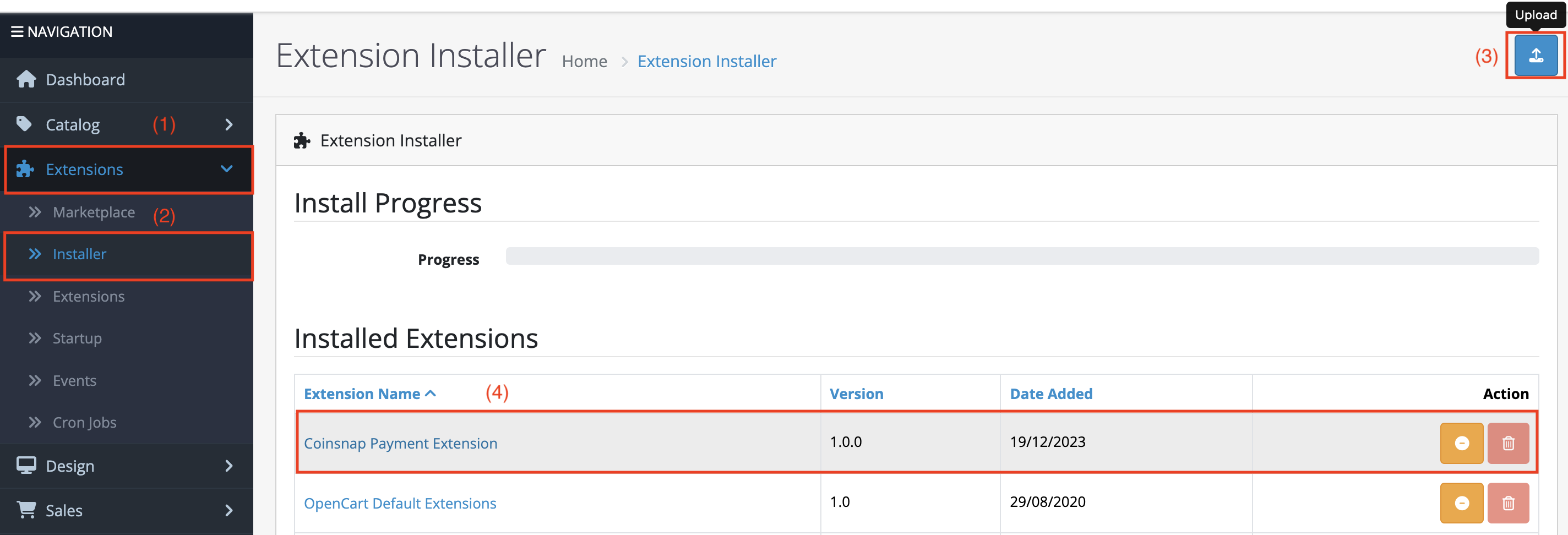Image resolution: width=1568 pixels, height=535 pixels.
Task: Open the Cron Jobs submenu item
Action: pyautogui.click(x=84, y=422)
